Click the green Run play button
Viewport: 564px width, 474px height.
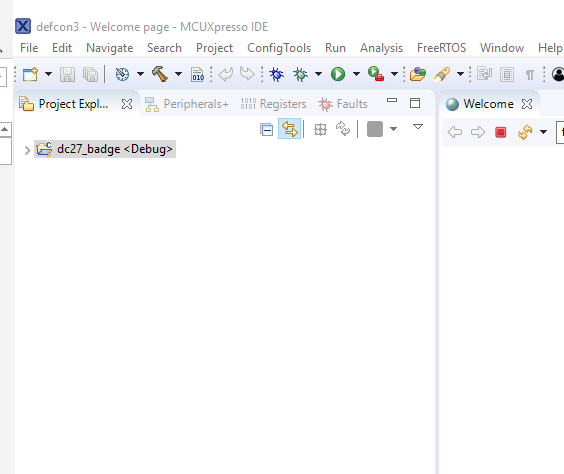tap(338, 74)
